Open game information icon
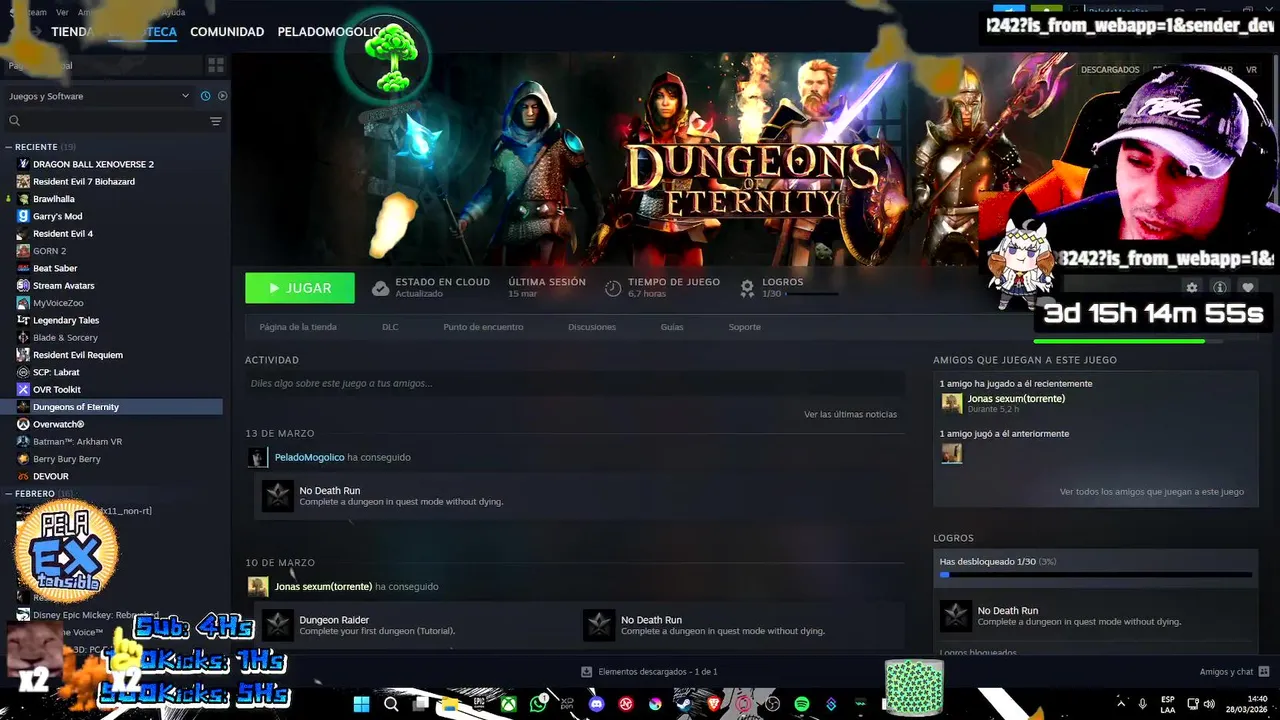Viewport: 1280px width, 720px height. pyautogui.click(x=1219, y=288)
